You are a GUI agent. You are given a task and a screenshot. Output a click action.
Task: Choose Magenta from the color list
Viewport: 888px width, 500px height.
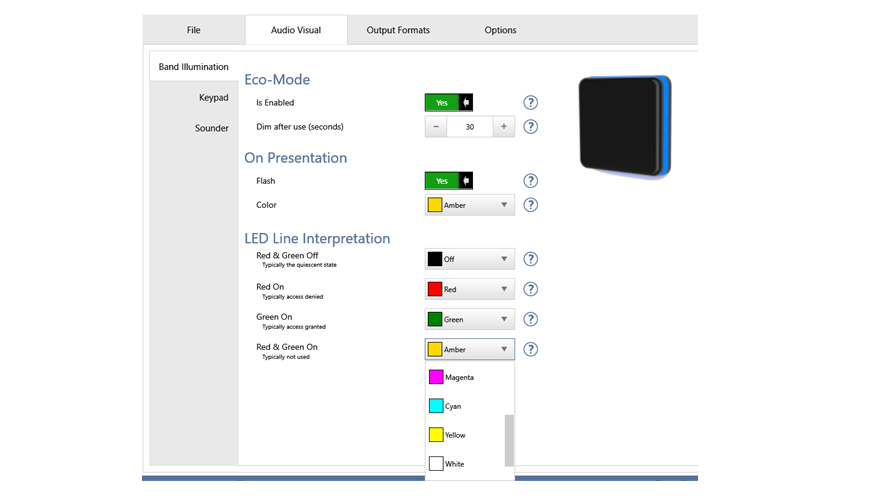click(465, 377)
